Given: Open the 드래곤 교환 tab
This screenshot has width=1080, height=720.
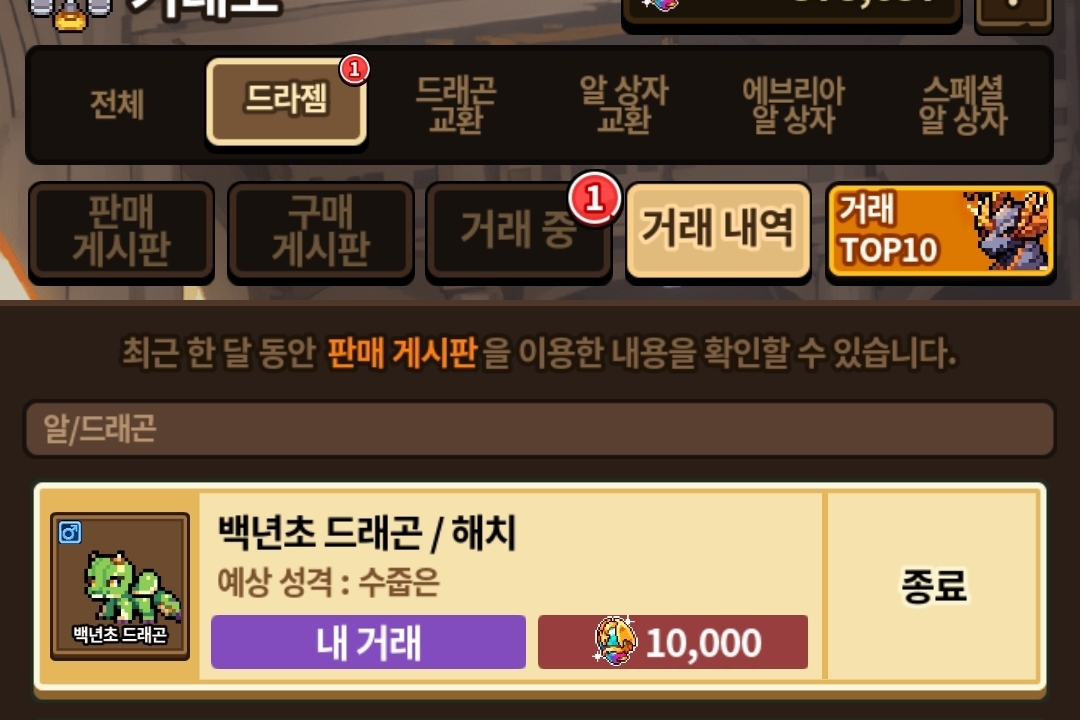Looking at the screenshot, I should [456, 105].
